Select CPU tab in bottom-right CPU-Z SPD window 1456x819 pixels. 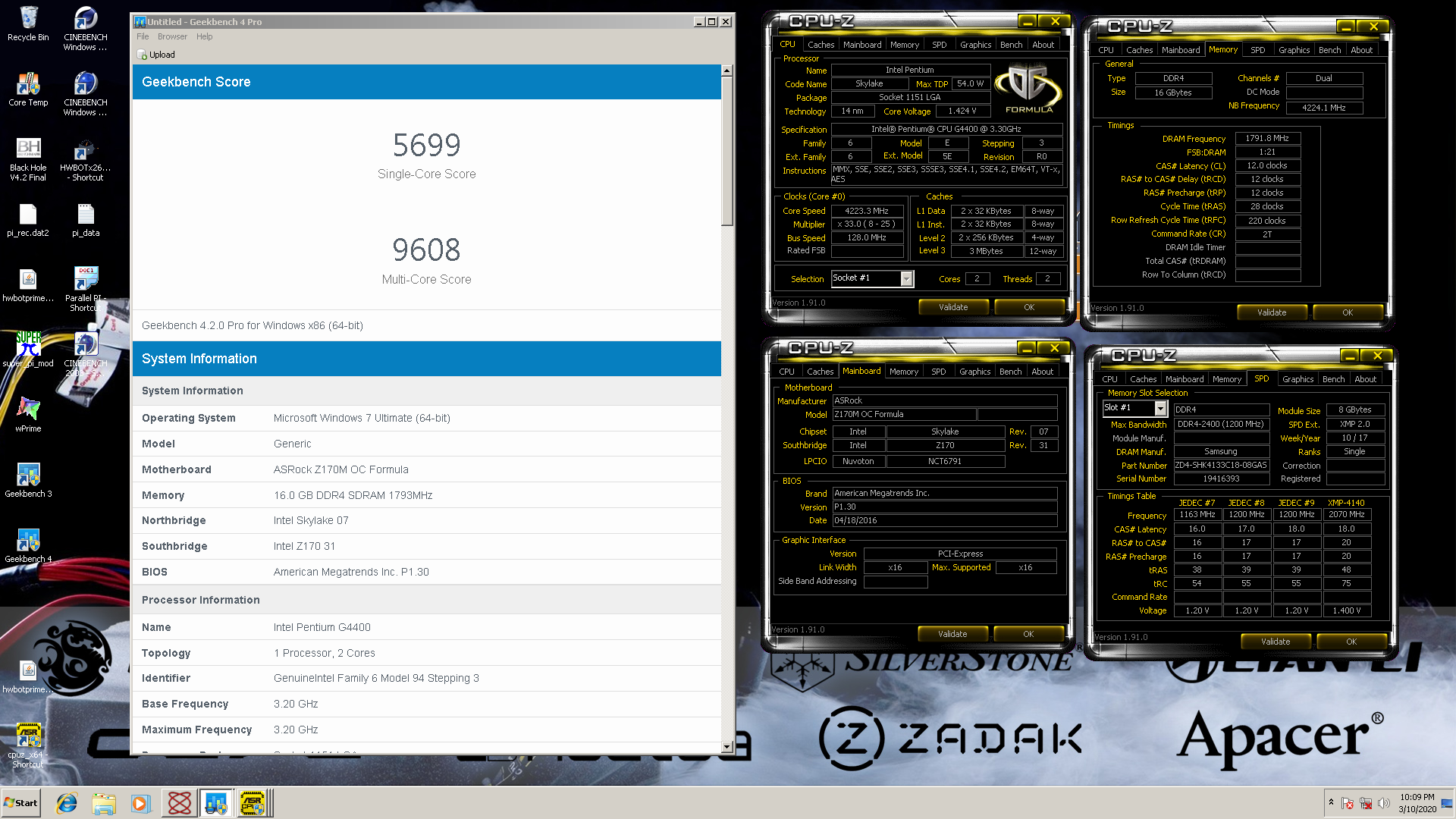pos(1109,379)
